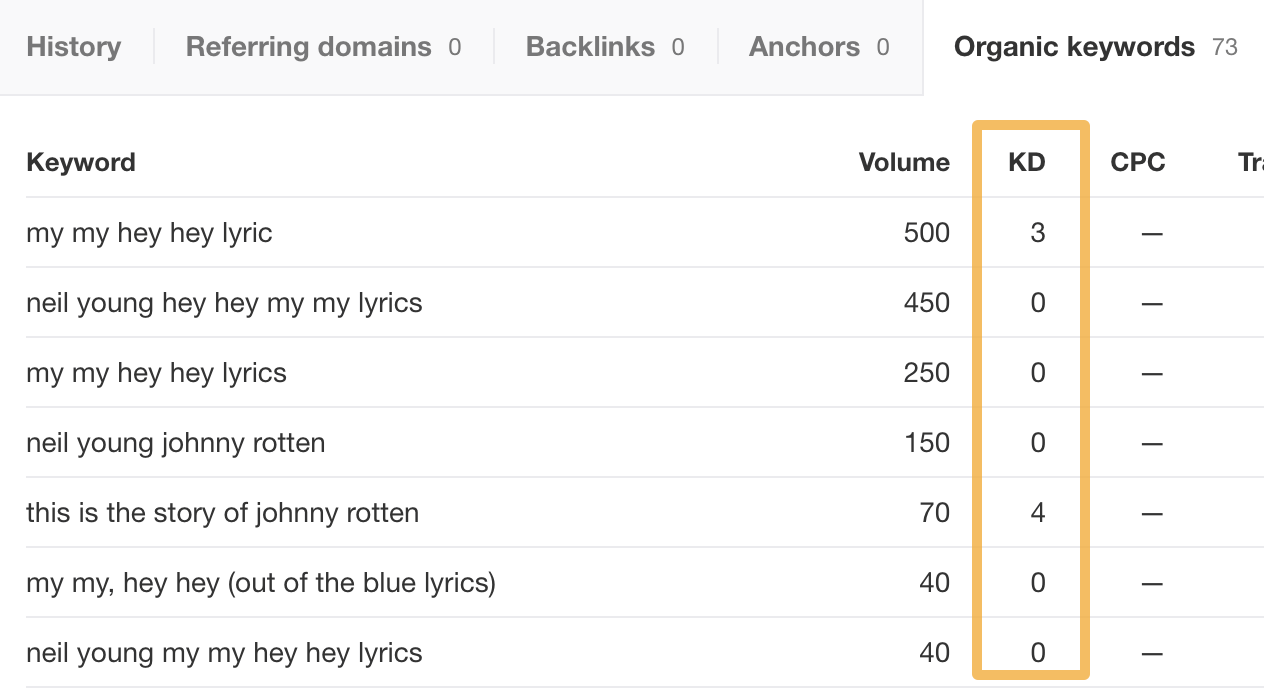The image size is (1264, 690).
Task: Open 'this is the story of johnny rotten'
Action: point(221,512)
